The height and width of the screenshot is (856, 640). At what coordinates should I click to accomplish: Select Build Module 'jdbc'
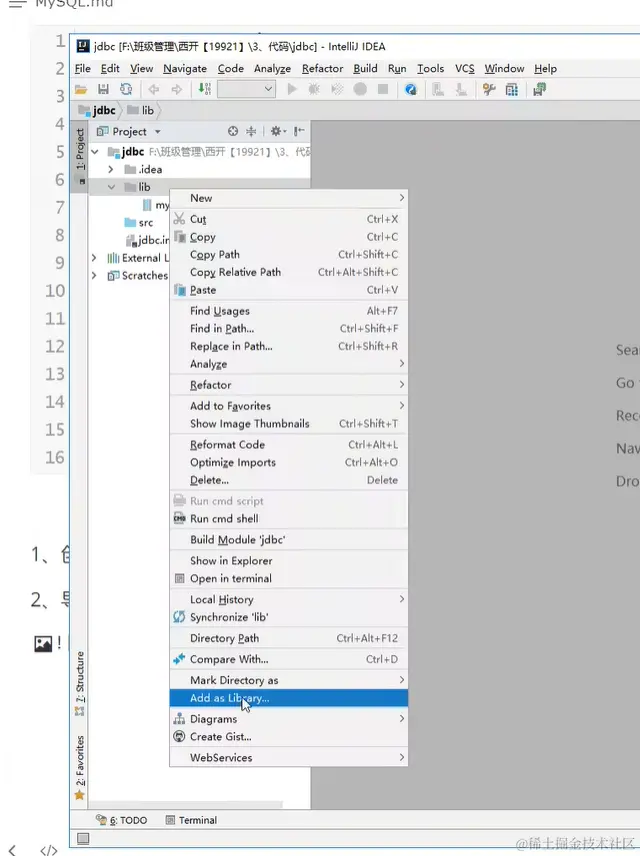[x=288, y=539]
